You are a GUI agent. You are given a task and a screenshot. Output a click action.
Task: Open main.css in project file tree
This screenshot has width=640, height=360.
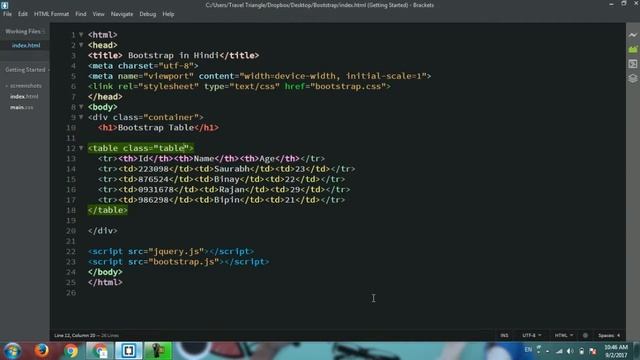click(22, 107)
